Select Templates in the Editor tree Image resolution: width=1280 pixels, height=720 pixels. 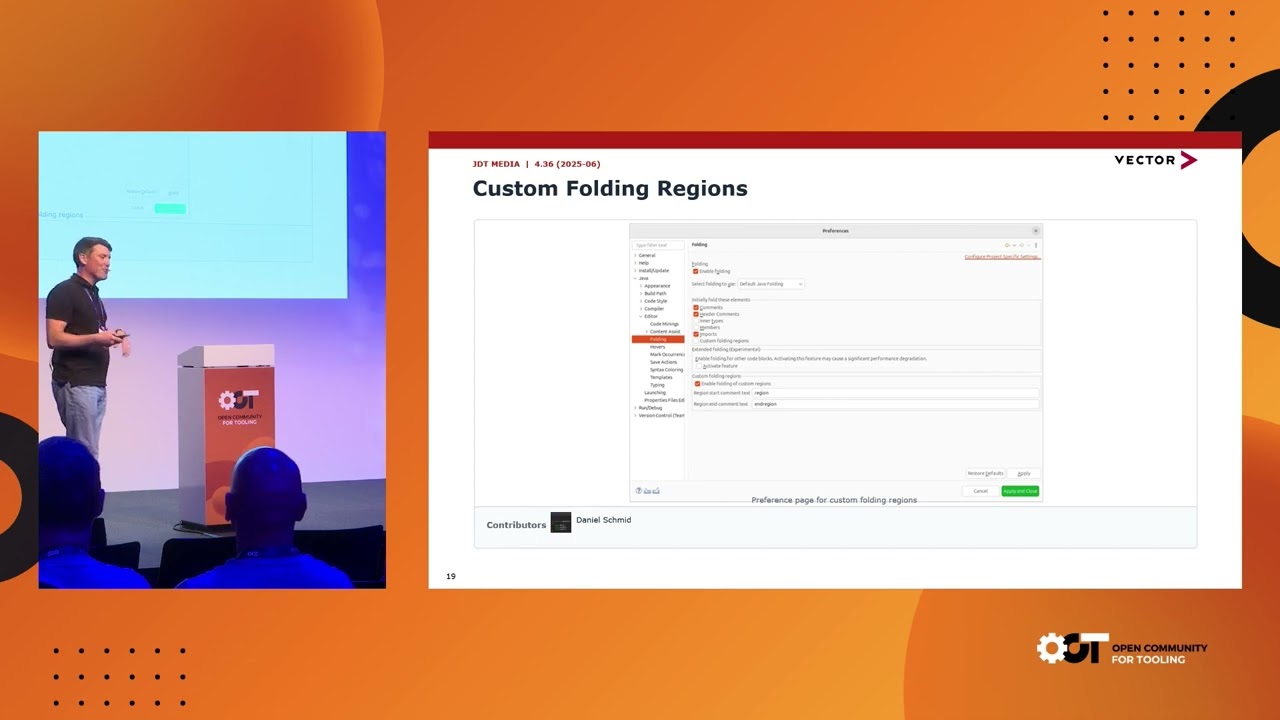pyautogui.click(x=661, y=377)
